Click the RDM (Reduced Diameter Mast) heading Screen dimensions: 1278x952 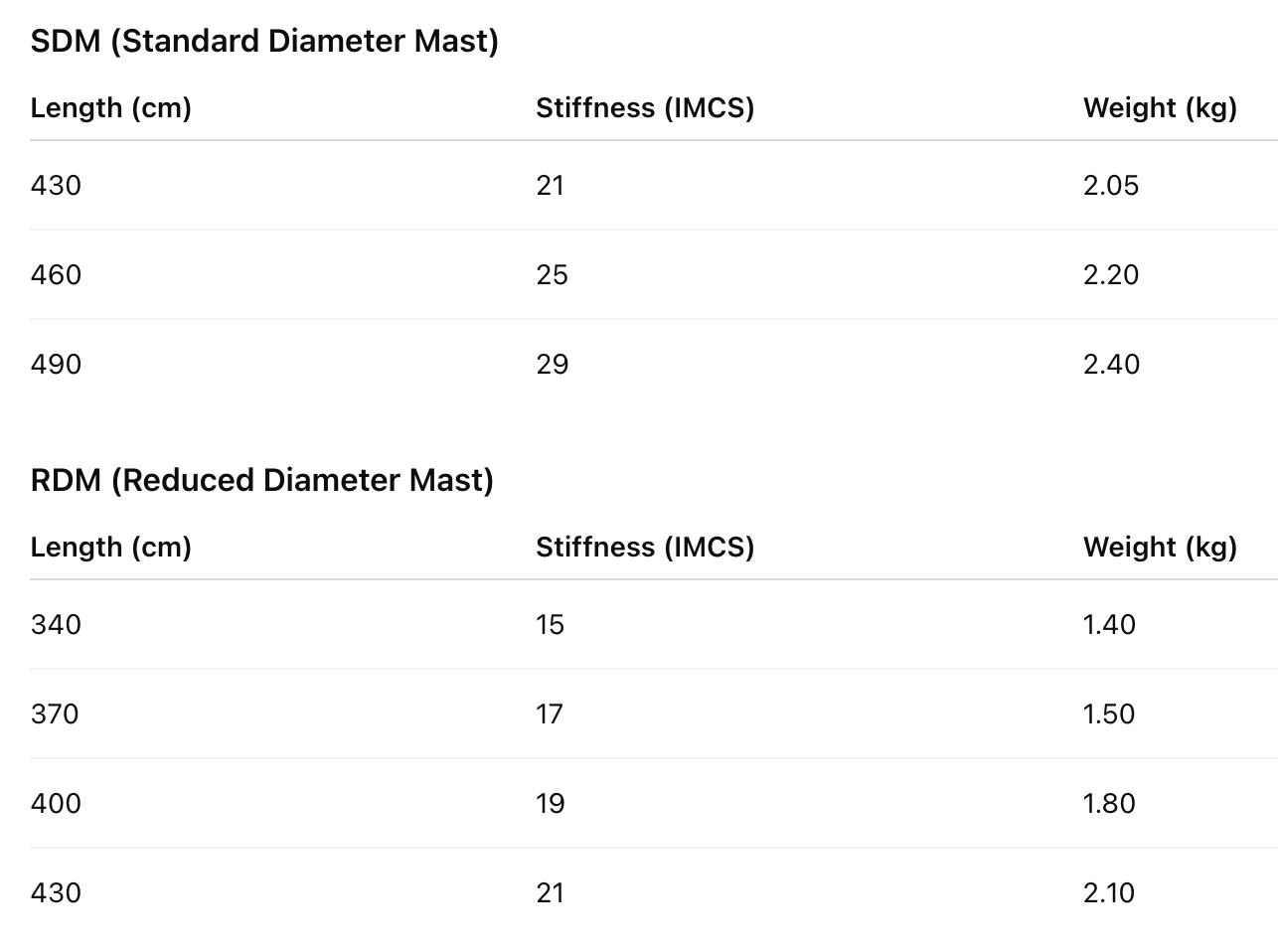(x=262, y=480)
